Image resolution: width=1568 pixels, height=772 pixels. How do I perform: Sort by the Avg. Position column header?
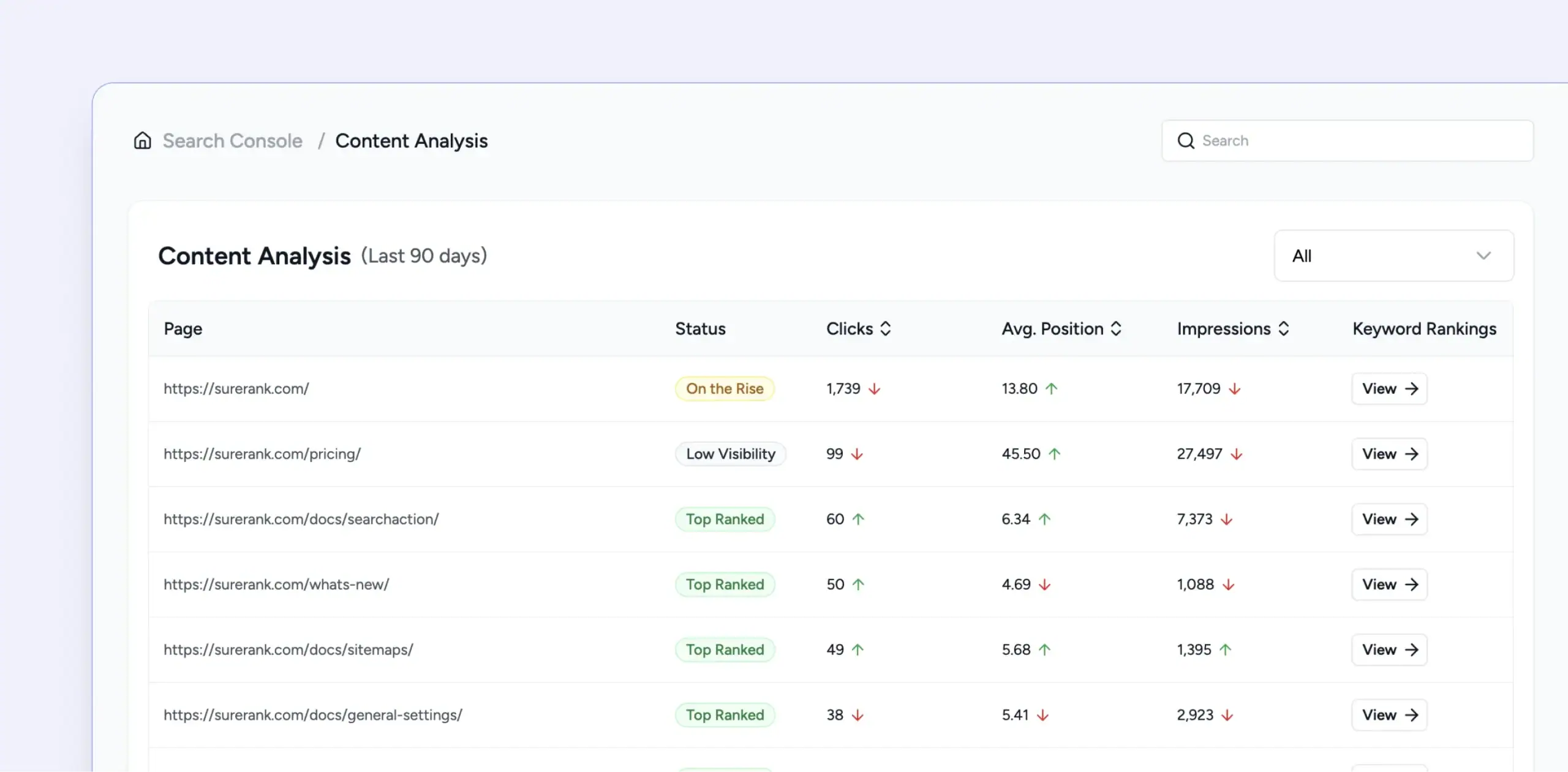coord(1061,329)
